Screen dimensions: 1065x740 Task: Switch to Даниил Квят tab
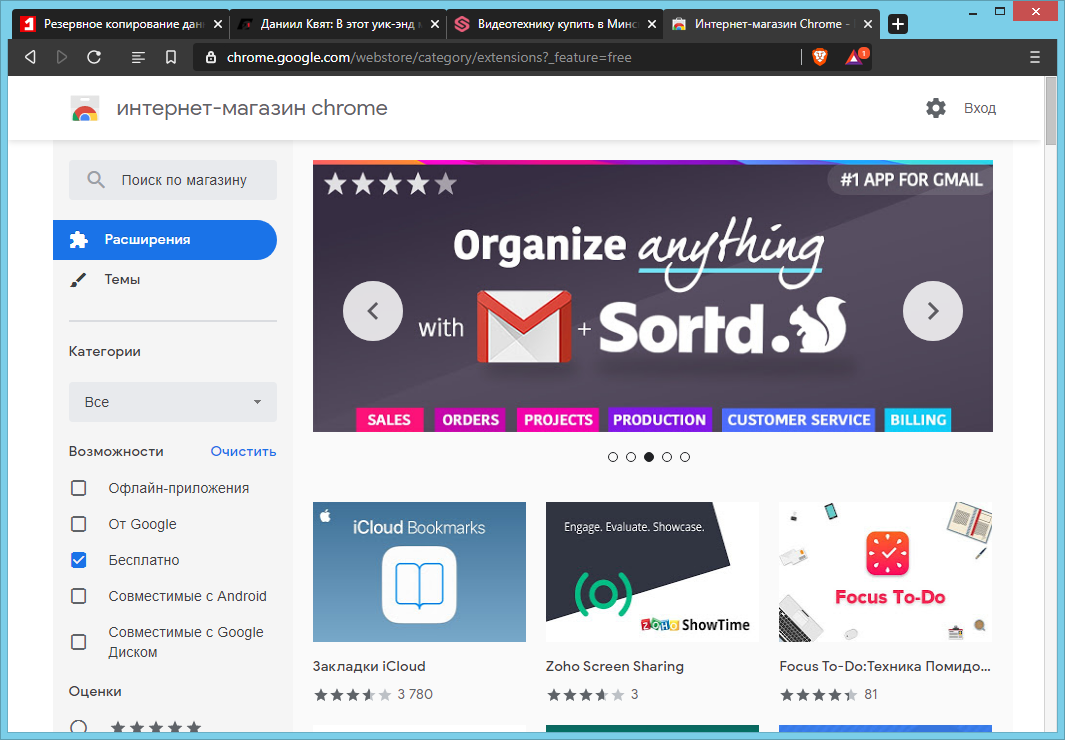click(x=338, y=24)
